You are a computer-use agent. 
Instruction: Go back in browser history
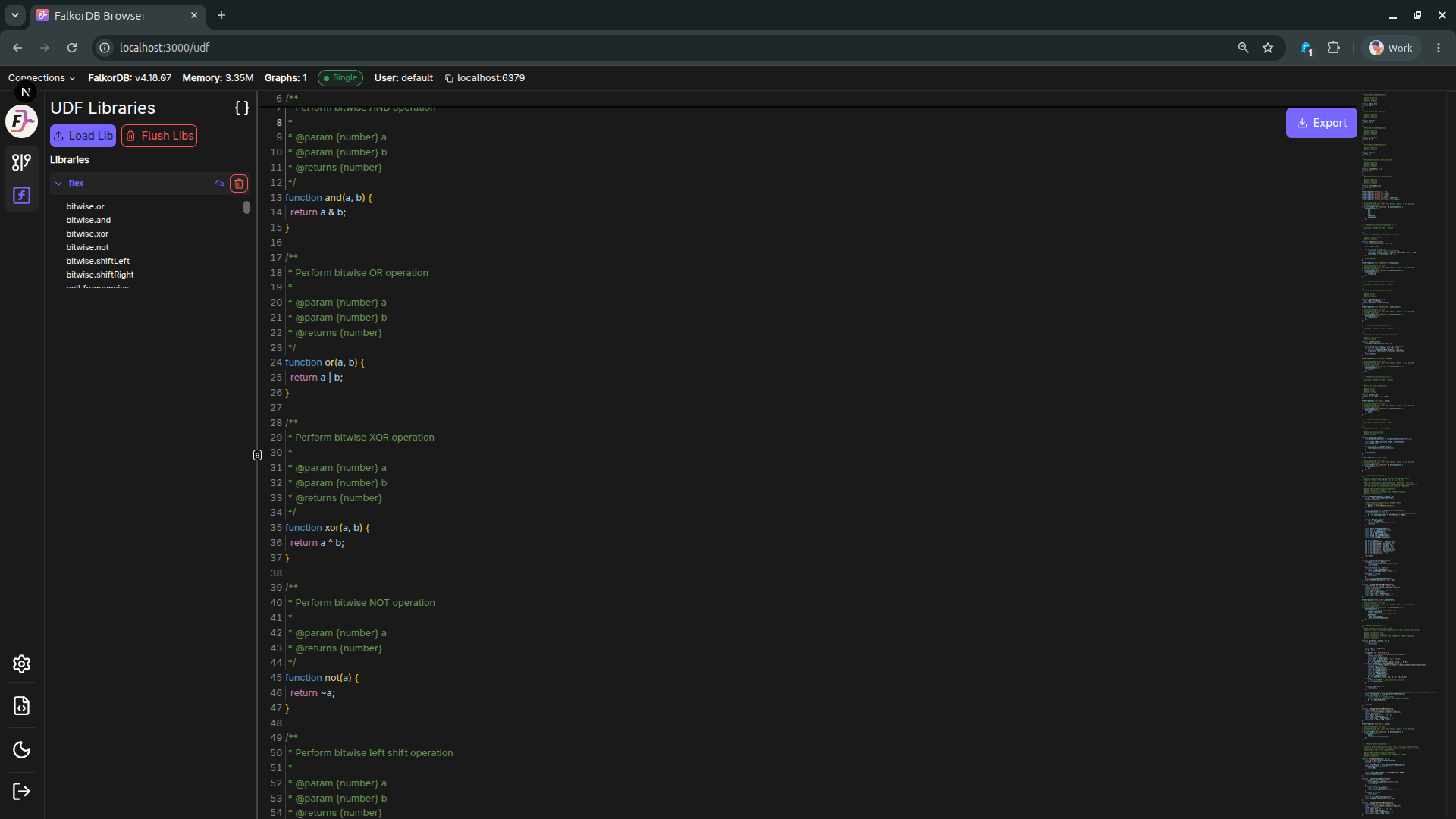point(17,48)
